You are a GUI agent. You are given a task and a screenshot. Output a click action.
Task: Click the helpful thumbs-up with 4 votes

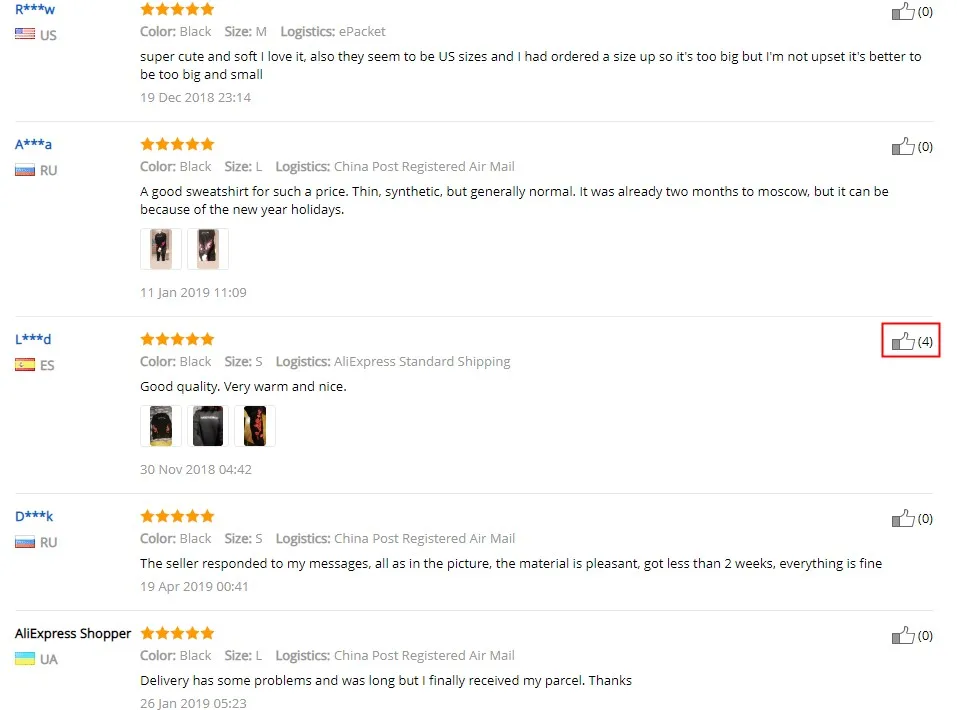(x=903, y=341)
